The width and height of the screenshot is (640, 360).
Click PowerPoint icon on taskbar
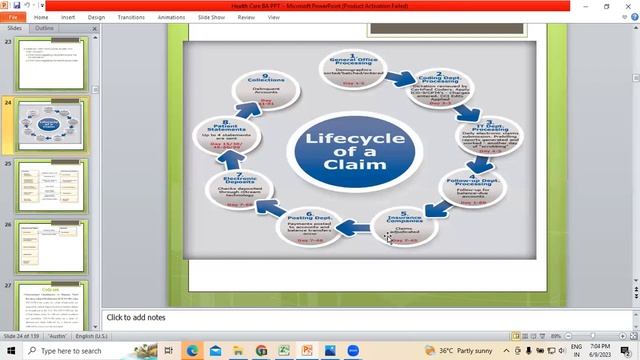[307, 351]
